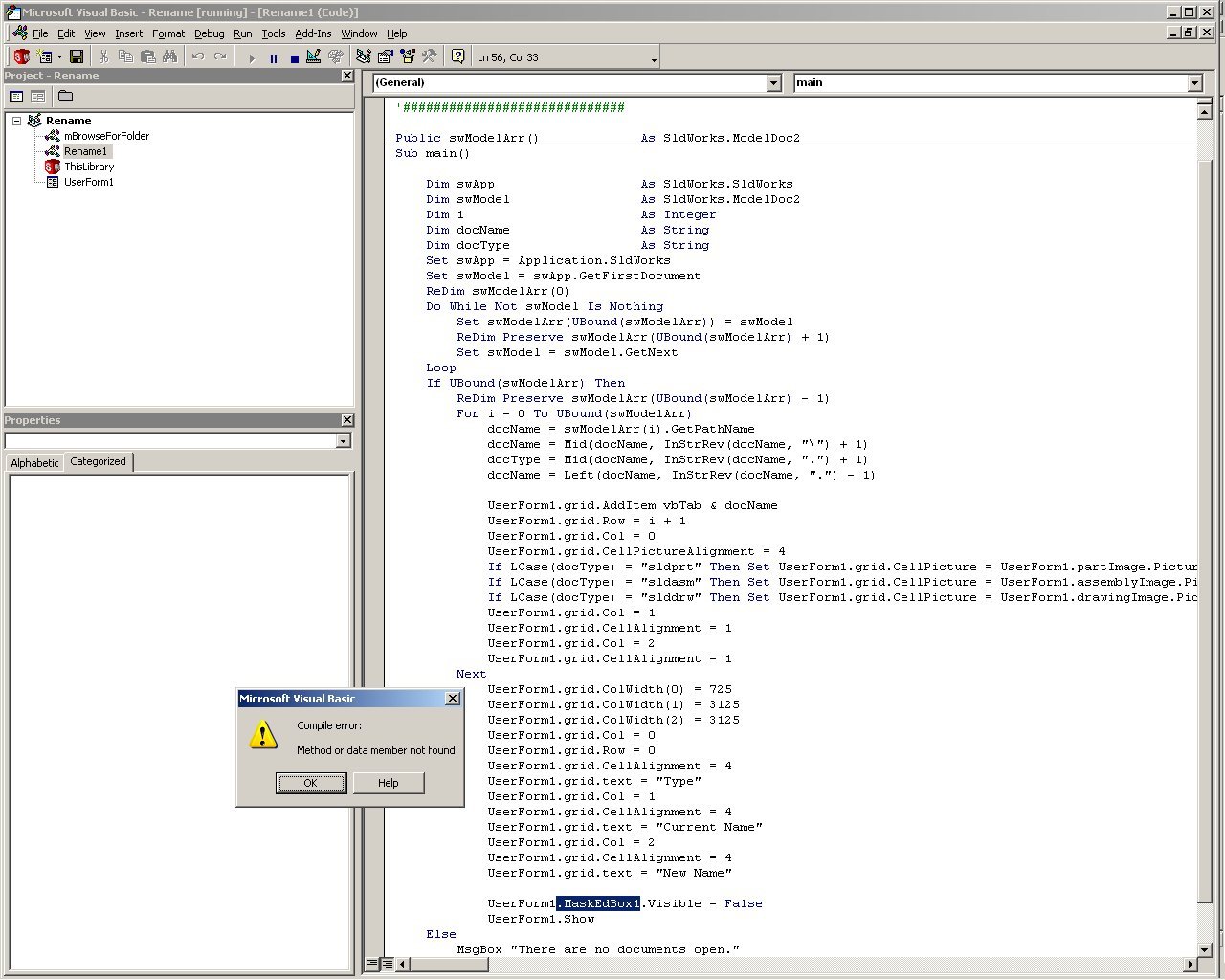Viewport: 1225px width, 980px height.
Task: Close the Microsoft Visual Basic error dialog
Action: (x=453, y=699)
